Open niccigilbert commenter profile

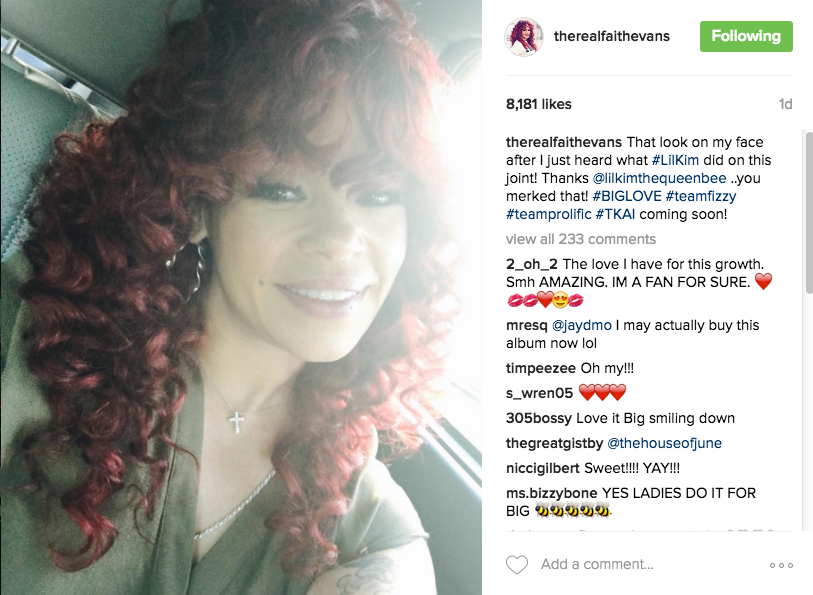542,469
